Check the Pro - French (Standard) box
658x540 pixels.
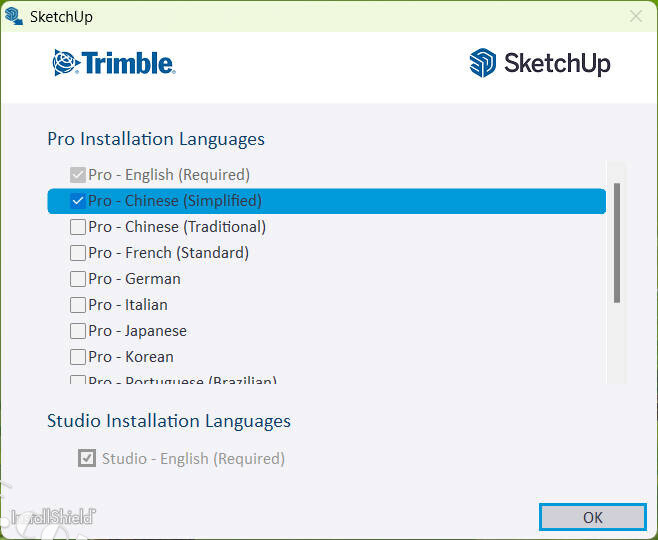78,253
